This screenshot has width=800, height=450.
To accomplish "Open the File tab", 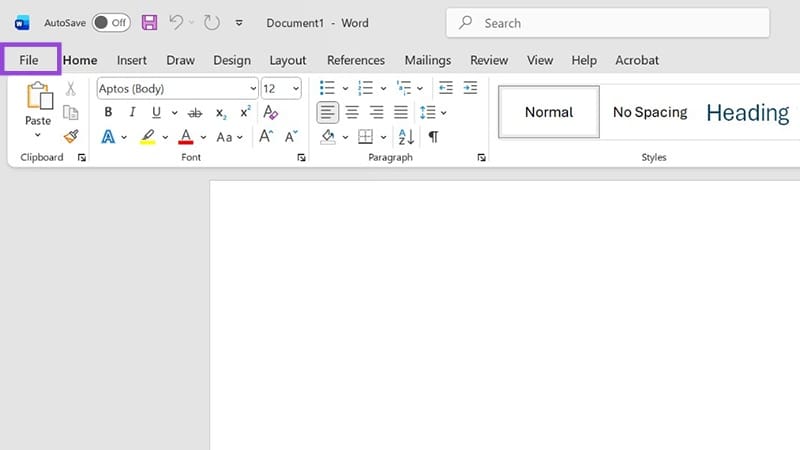I will click(x=29, y=60).
